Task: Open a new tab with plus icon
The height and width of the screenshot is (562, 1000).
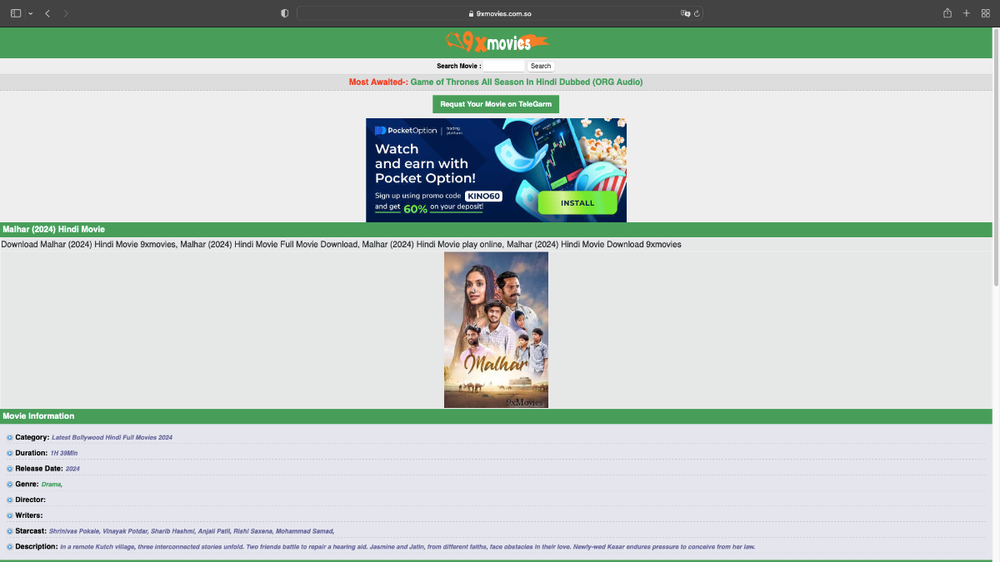Action: (x=966, y=13)
